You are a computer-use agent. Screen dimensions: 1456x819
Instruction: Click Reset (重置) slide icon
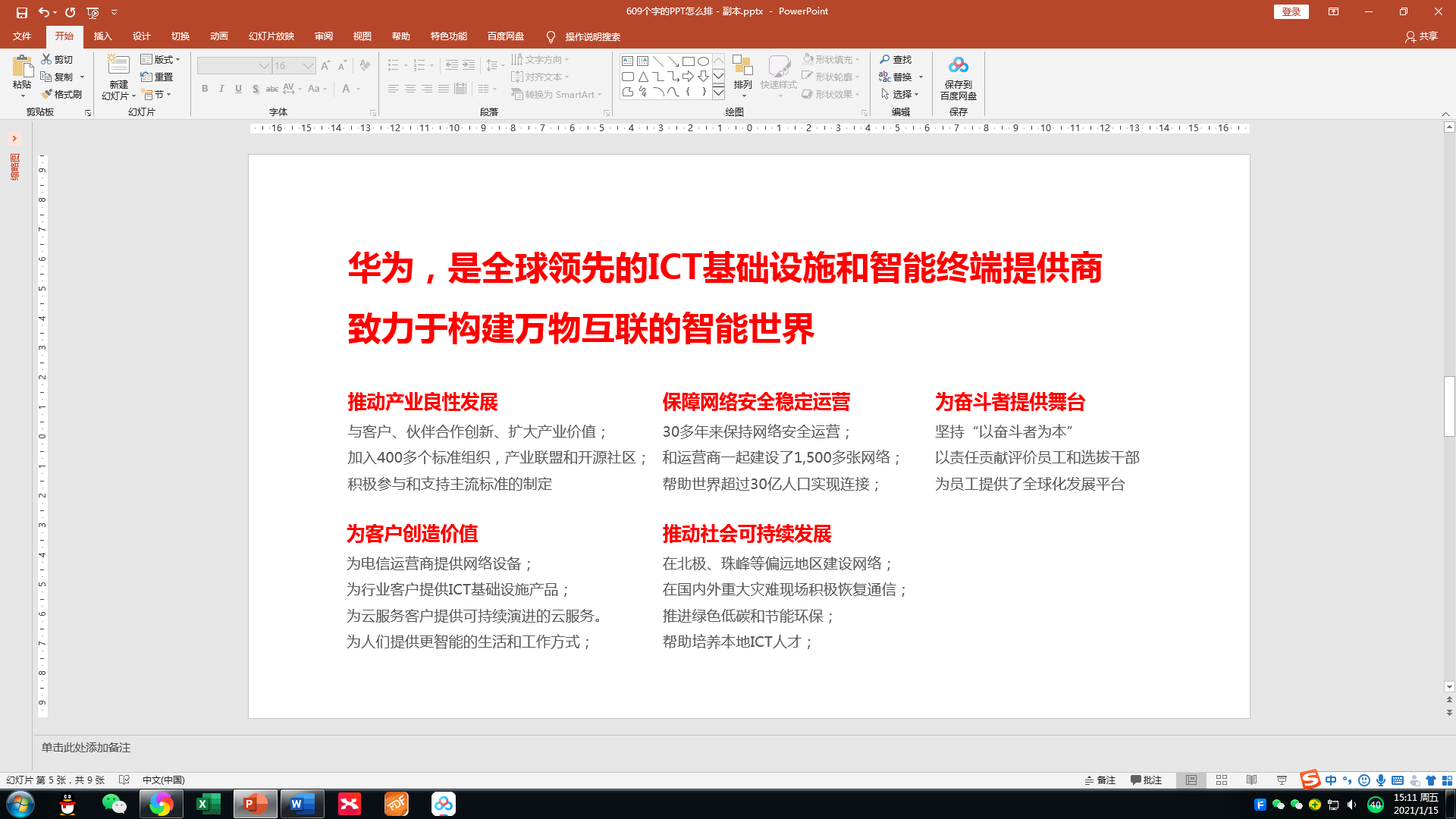click(146, 77)
